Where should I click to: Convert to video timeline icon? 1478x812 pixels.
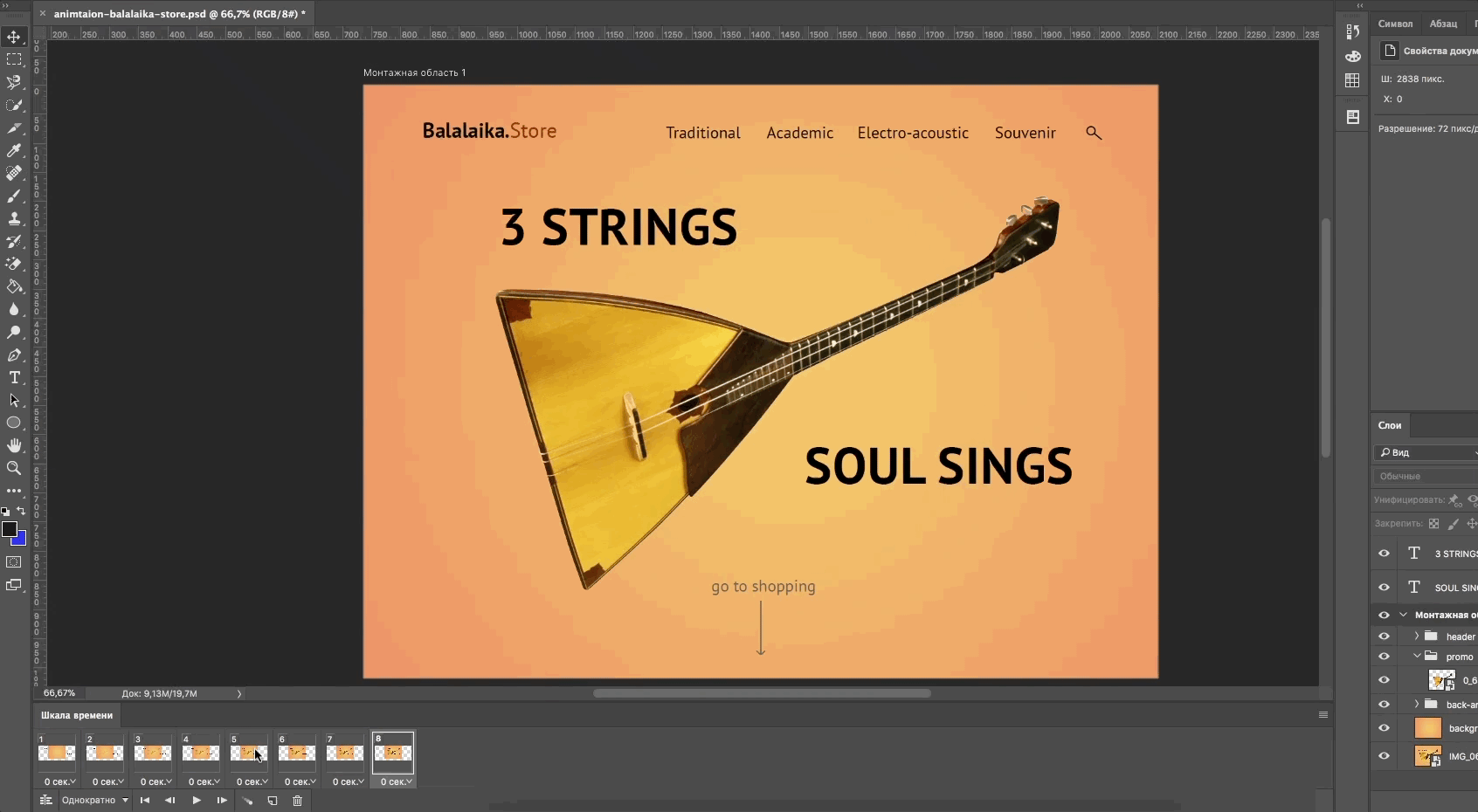(45, 801)
